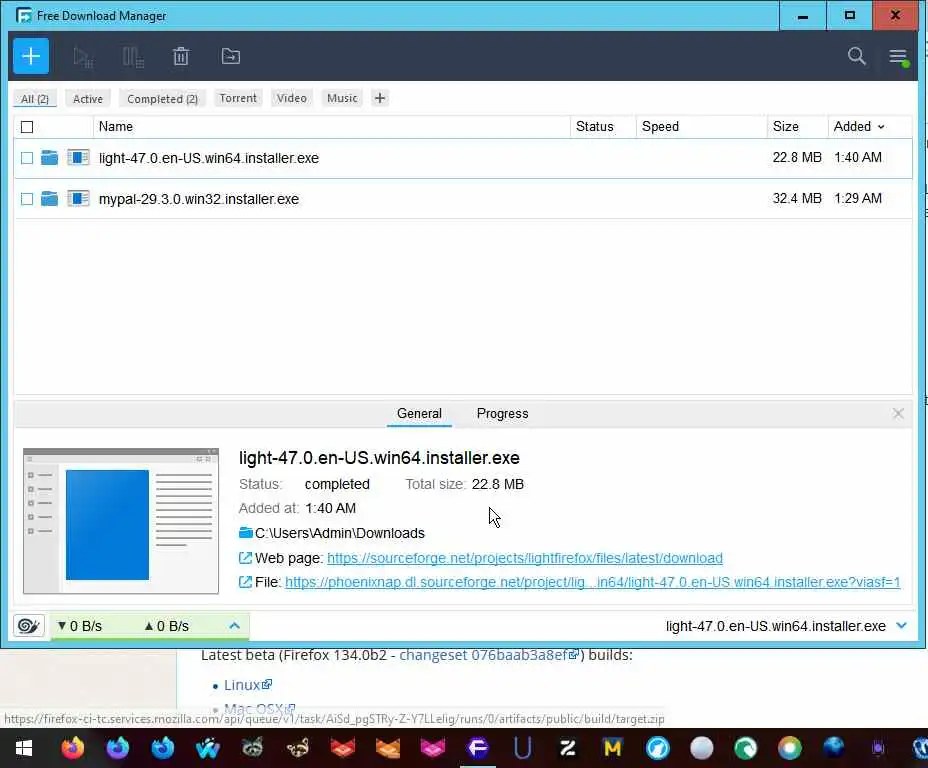Click the start downloads toolbar icon
The image size is (928, 768).
[x=83, y=57]
